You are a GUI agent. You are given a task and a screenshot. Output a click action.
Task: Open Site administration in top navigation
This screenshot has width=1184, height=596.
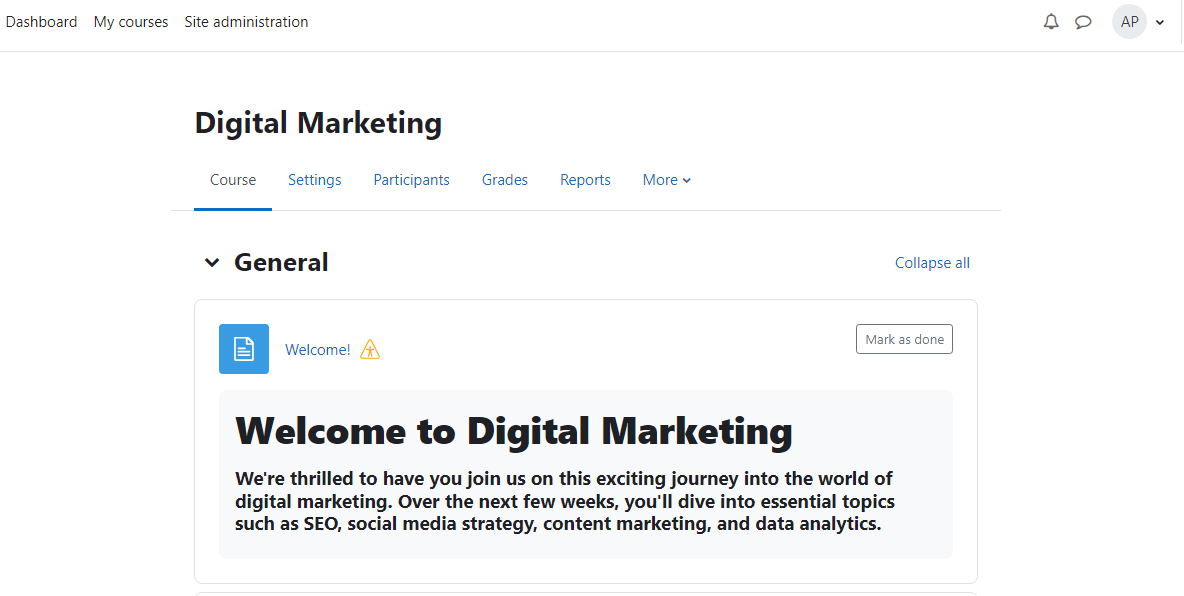[x=246, y=22]
